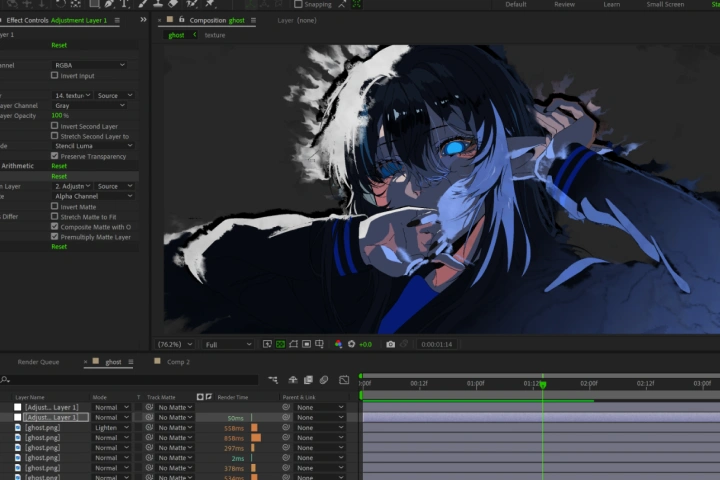Click the current time indicator in timeline
Viewport: 720px width, 480px height.
pyautogui.click(x=543, y=384)
